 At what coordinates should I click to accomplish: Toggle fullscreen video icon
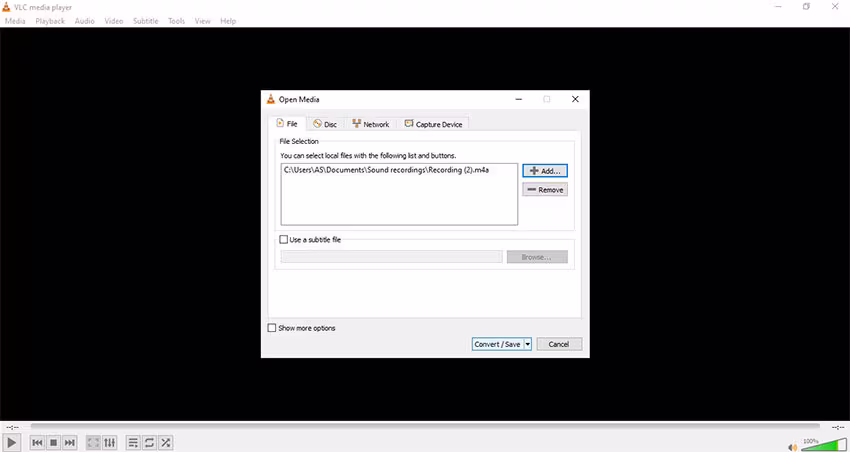pyautogui.click(x=93, y=443)
